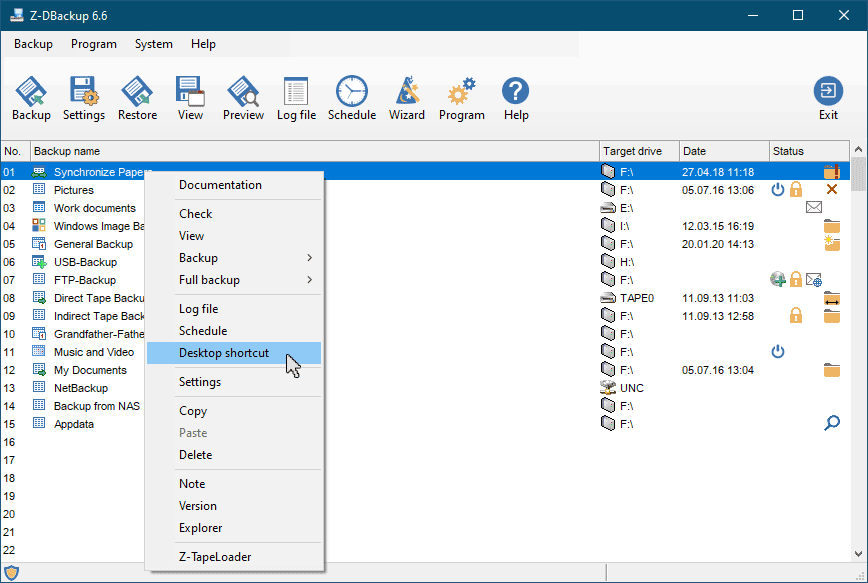
Task: Open the Program menu in menu bar
Action: [x=94, y=44]
